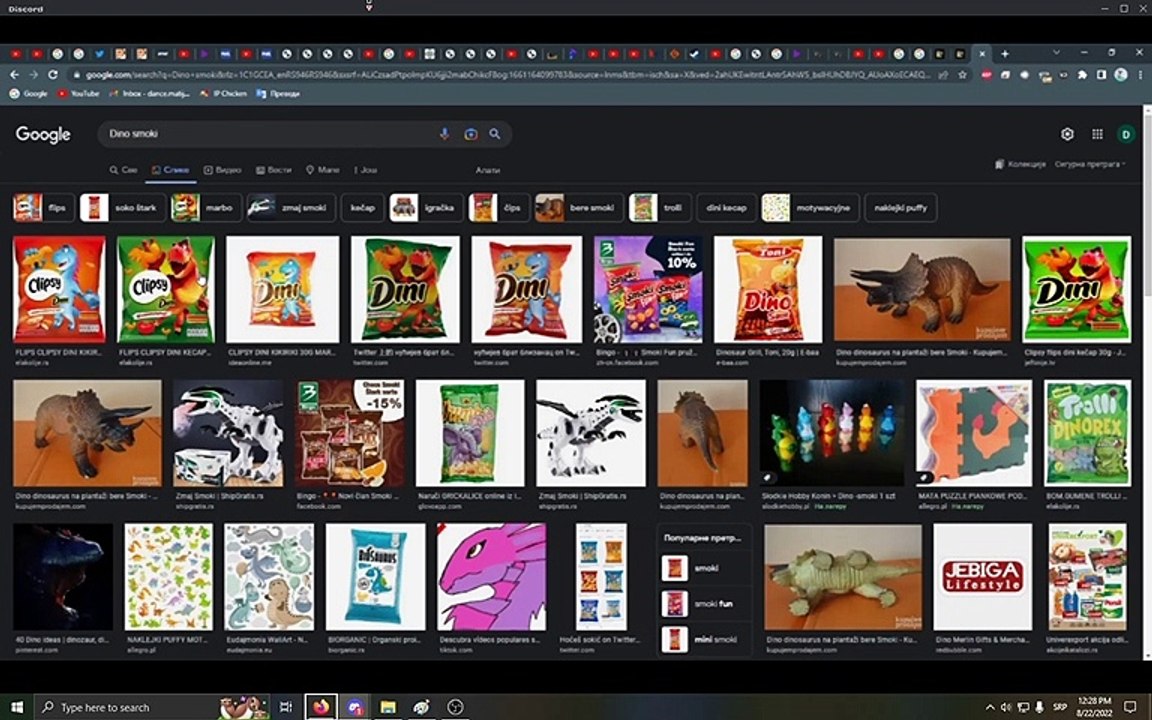Go back with the browser back arrow

(15, 75)
